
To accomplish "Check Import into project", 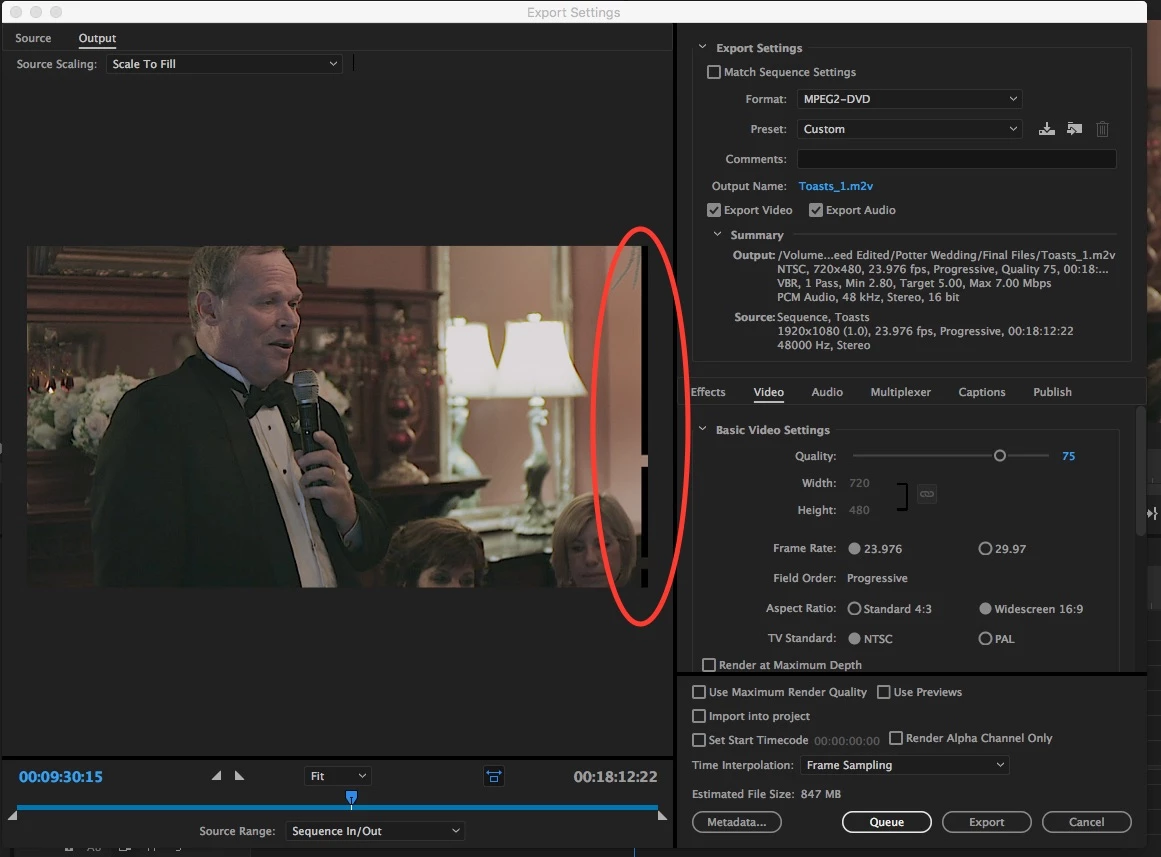I will point(699,716).
